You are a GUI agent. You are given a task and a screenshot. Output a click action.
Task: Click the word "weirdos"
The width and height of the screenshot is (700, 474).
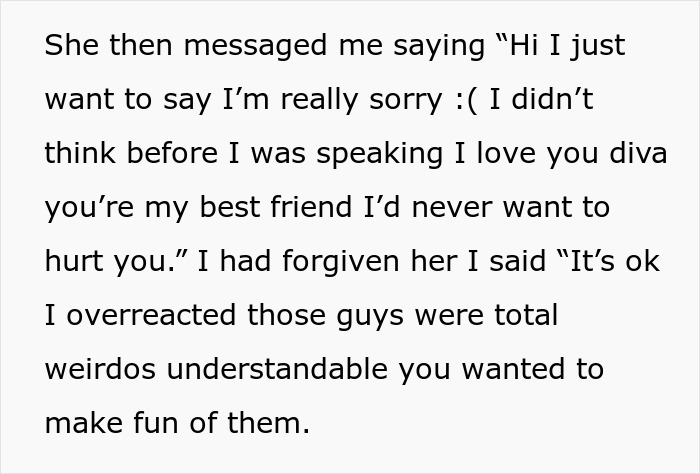coord(100,369)
